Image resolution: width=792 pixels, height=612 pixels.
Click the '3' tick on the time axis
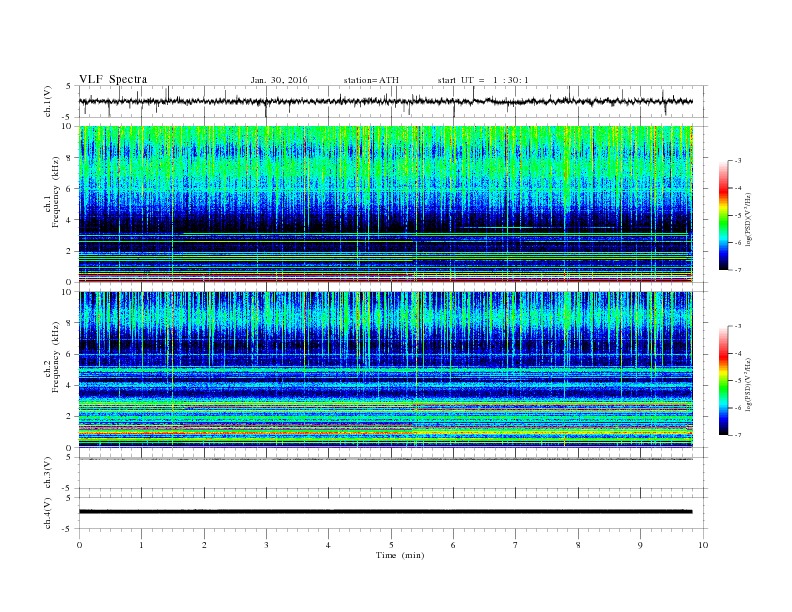click(266, 545)
